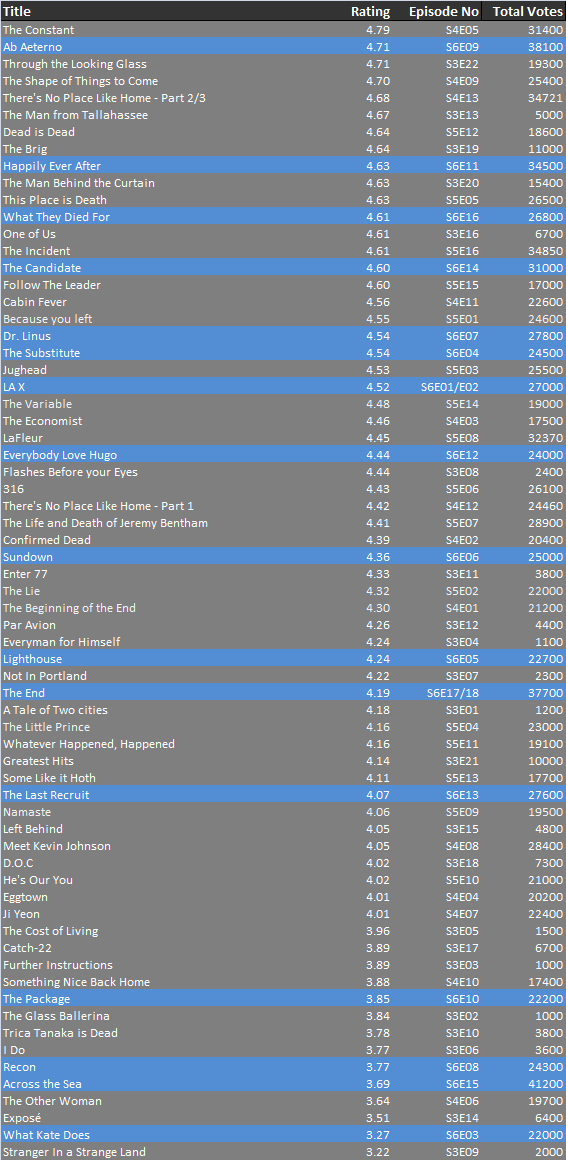Select Flashes Before your Eyes title
566x1160 pixels.
click(x=70, y=472)
